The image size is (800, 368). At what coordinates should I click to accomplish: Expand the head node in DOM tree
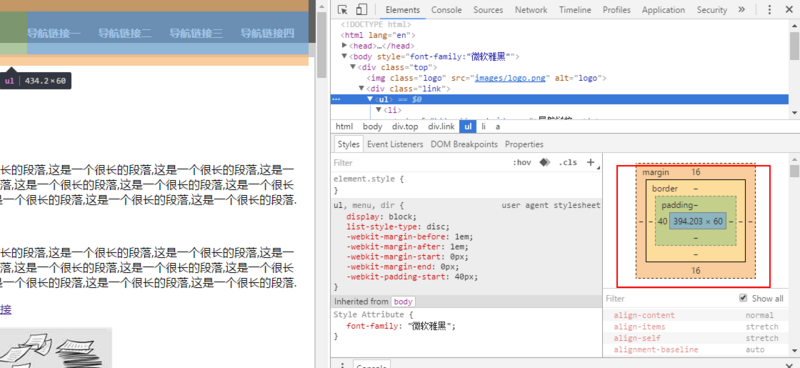point(344,46)
